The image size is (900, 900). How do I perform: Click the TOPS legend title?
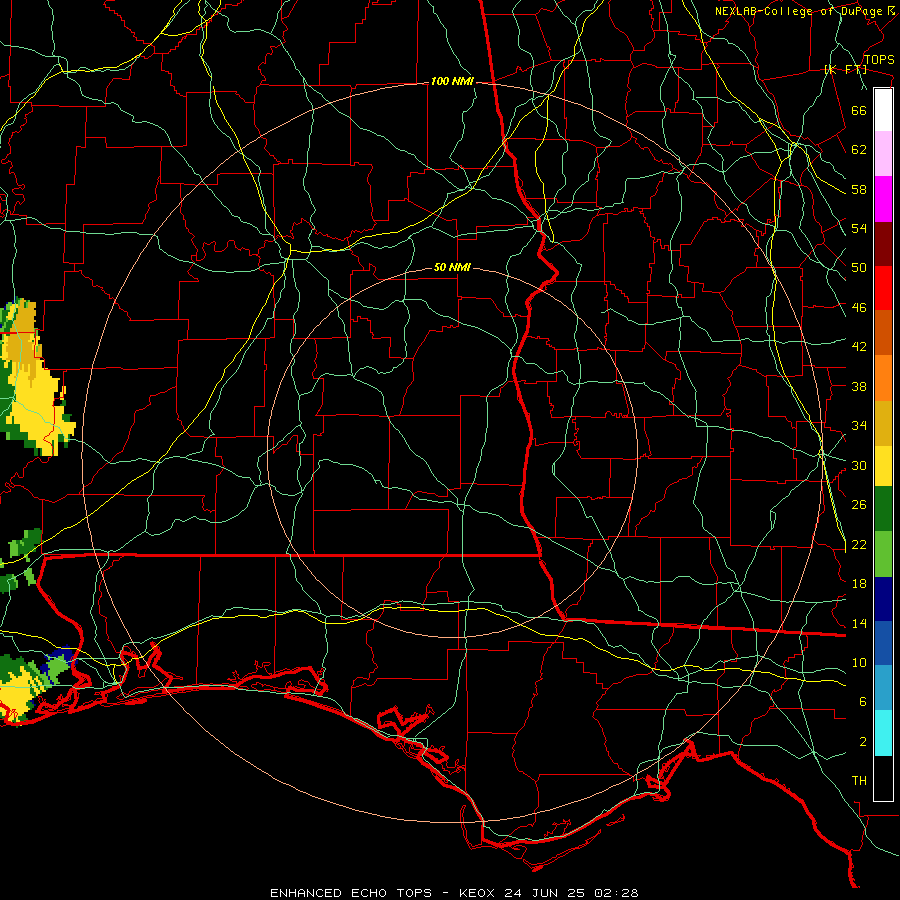879,60
